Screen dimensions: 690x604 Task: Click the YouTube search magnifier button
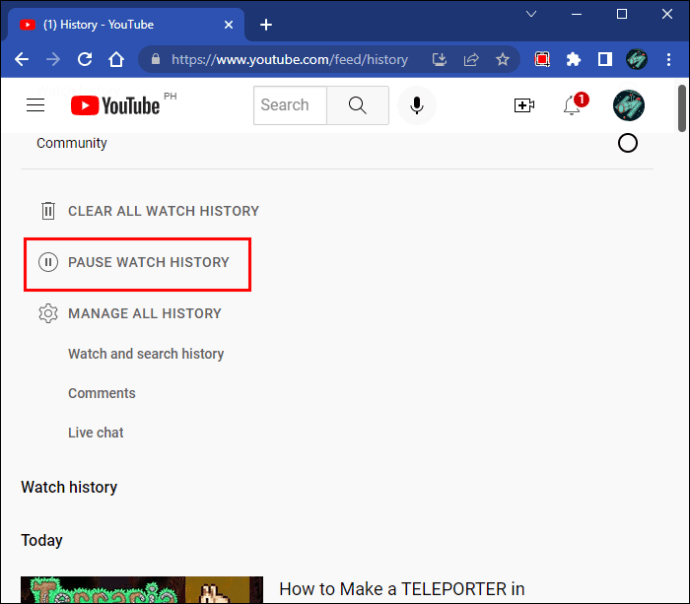click(358, 106)
